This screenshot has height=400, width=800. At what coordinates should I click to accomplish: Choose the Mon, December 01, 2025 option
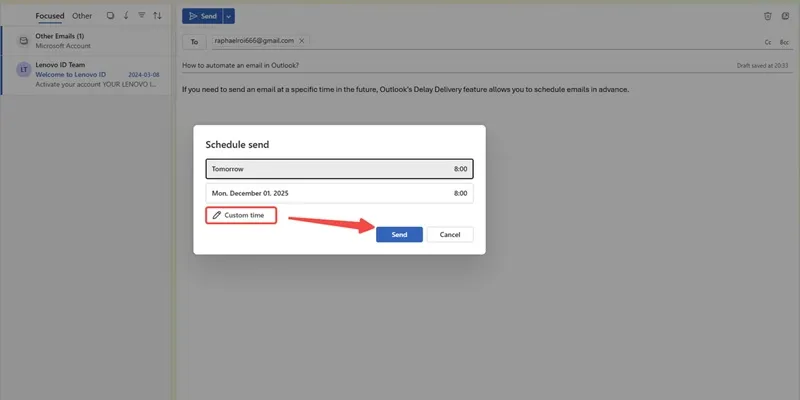pos(339,193)
